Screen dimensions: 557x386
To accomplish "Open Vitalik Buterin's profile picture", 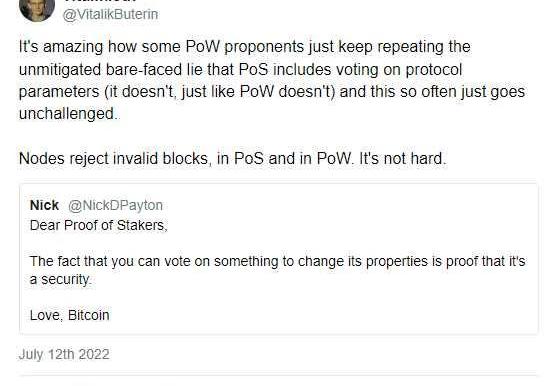I will point(37,10).
